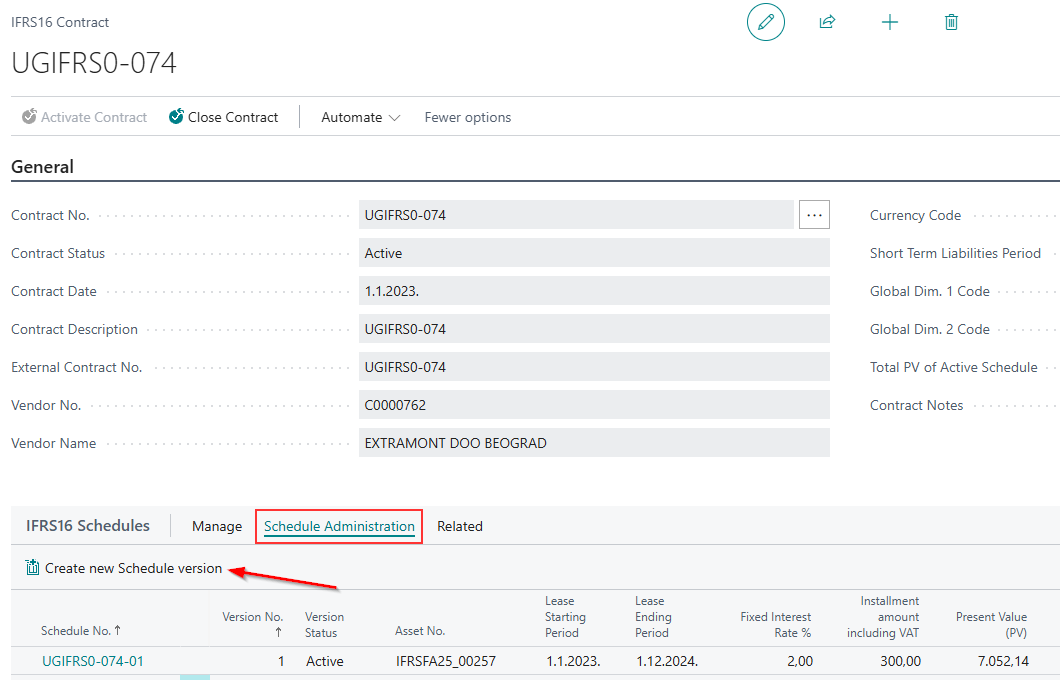Click the pencil edit icon

coord(766,22)
